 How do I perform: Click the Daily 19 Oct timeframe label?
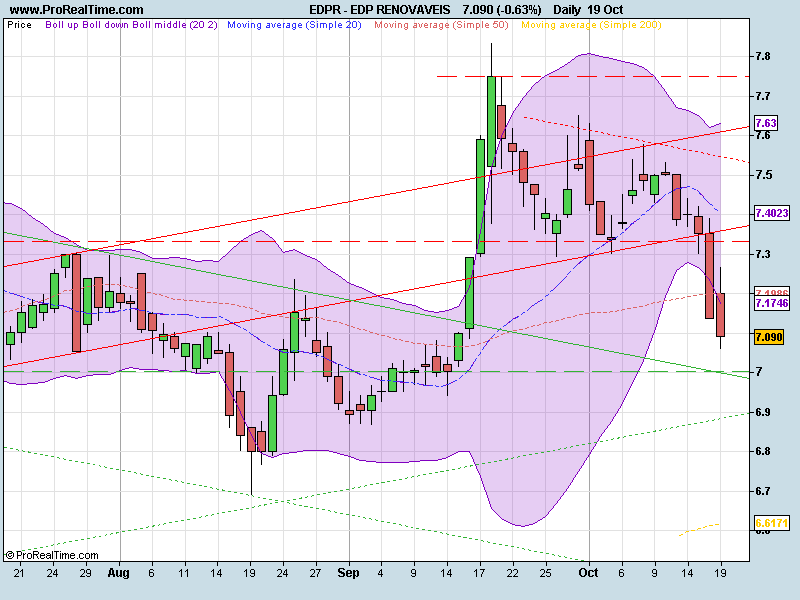(x=588, y=9)
